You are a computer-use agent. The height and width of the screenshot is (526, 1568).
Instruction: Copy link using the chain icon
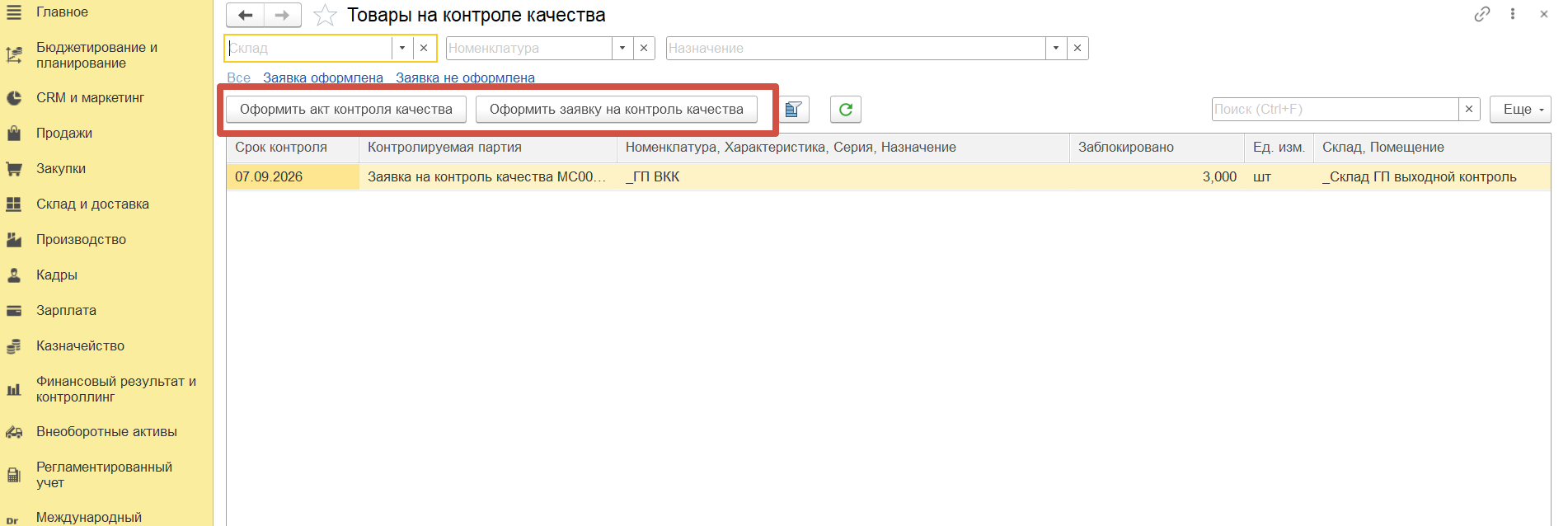tap(1482, 14)
